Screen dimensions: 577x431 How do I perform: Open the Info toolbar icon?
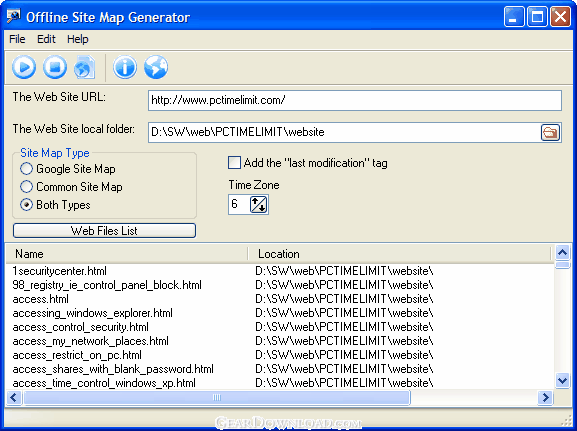125,67
